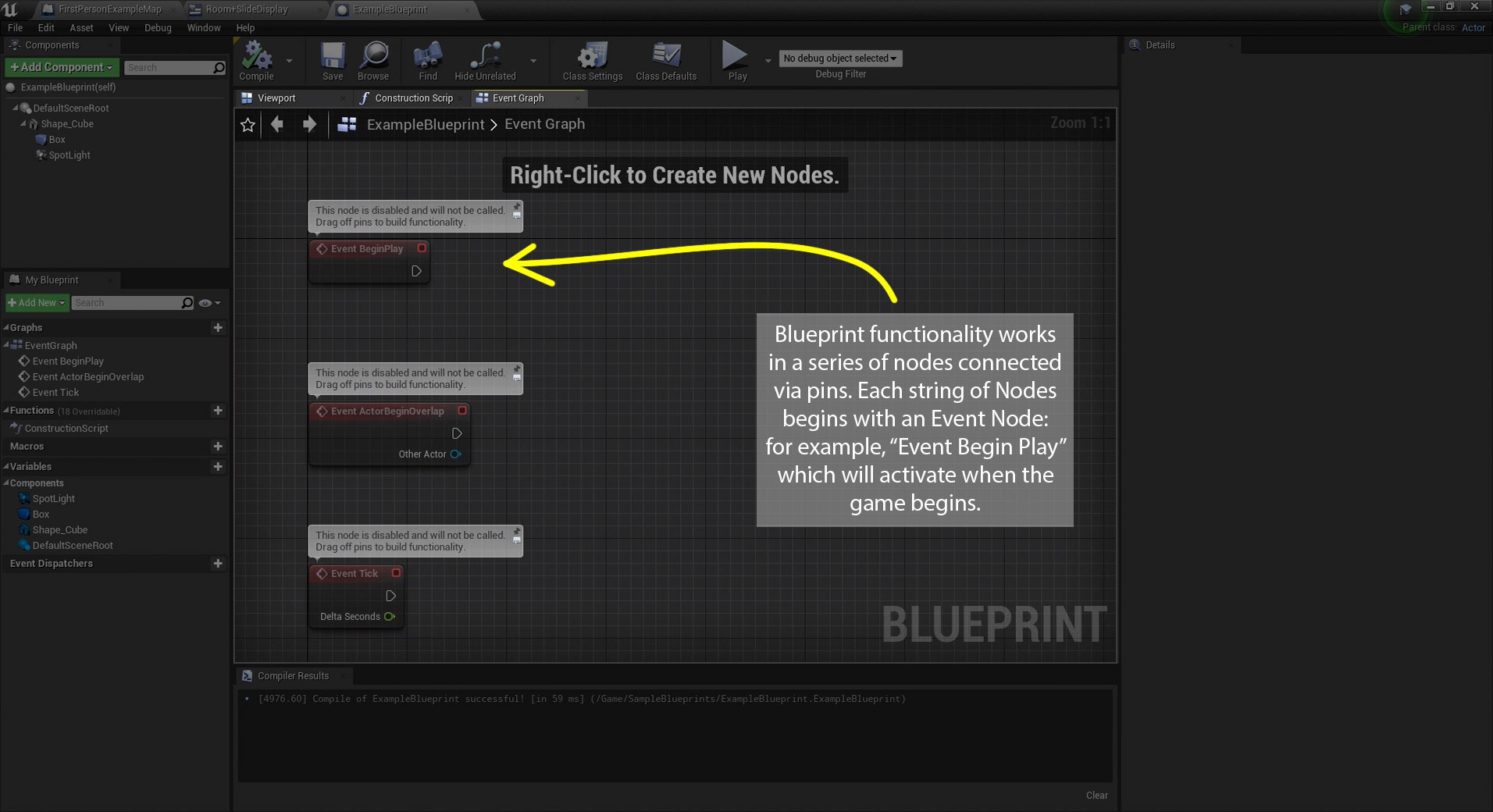The height and width of the screenshot is (812, 1493).
Task: Click search magnifier in Components panel
Action: [x=219, y=68]
